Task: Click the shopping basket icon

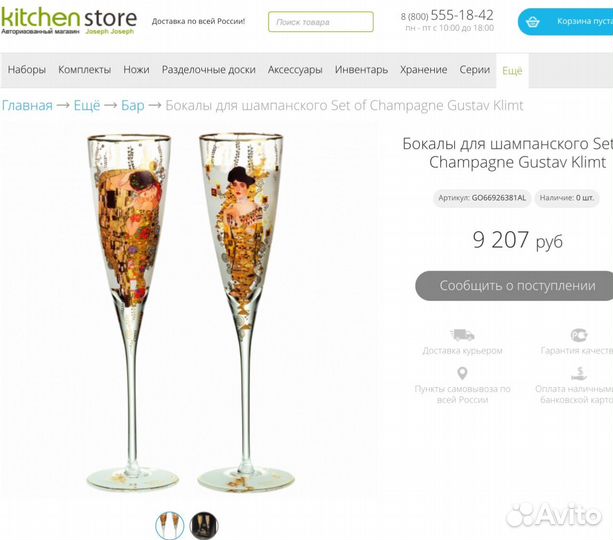Action: pyautogui.click(x=532, y=22)
